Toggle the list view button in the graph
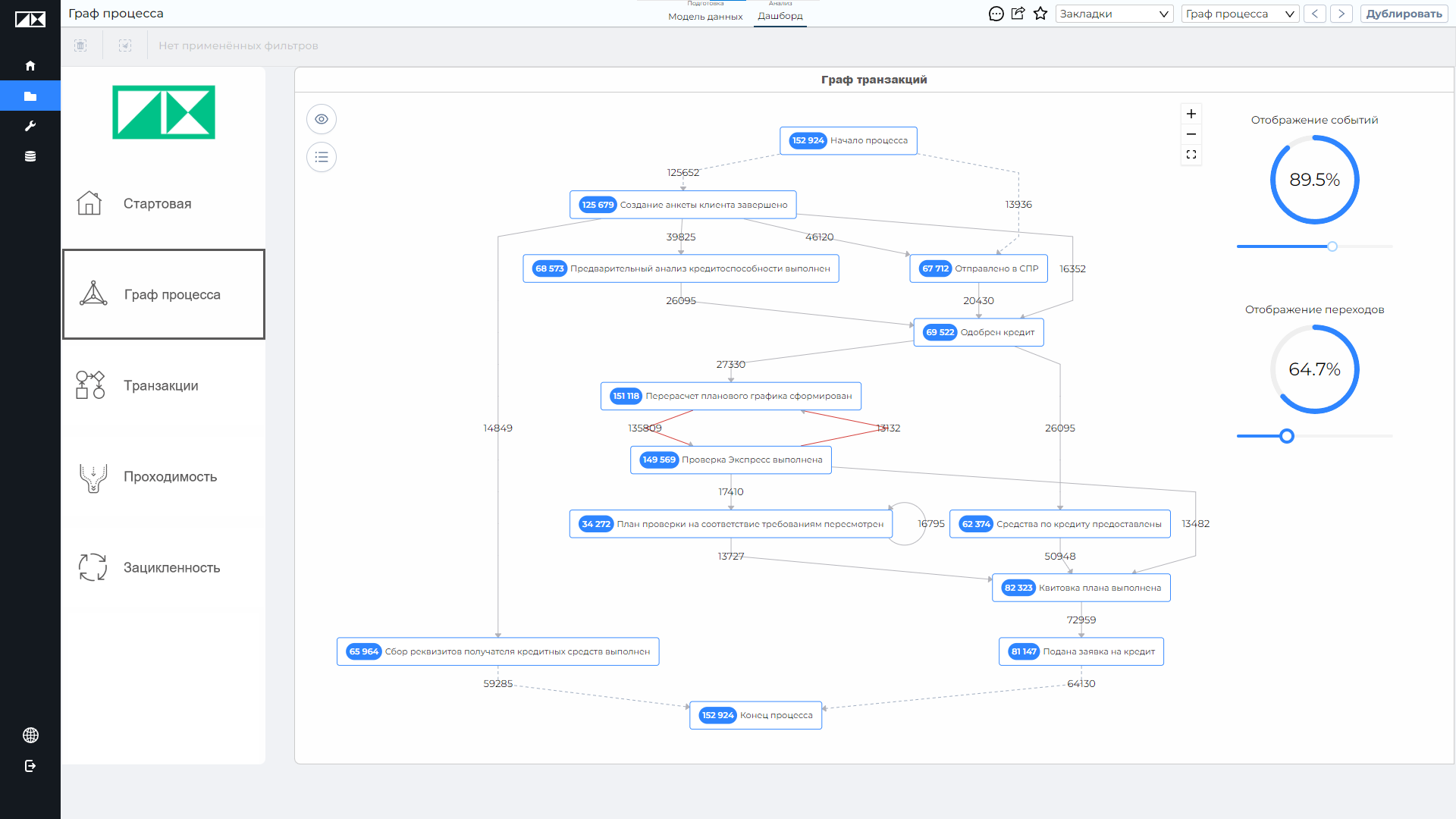1456x819 pixels. pos(322,157)
